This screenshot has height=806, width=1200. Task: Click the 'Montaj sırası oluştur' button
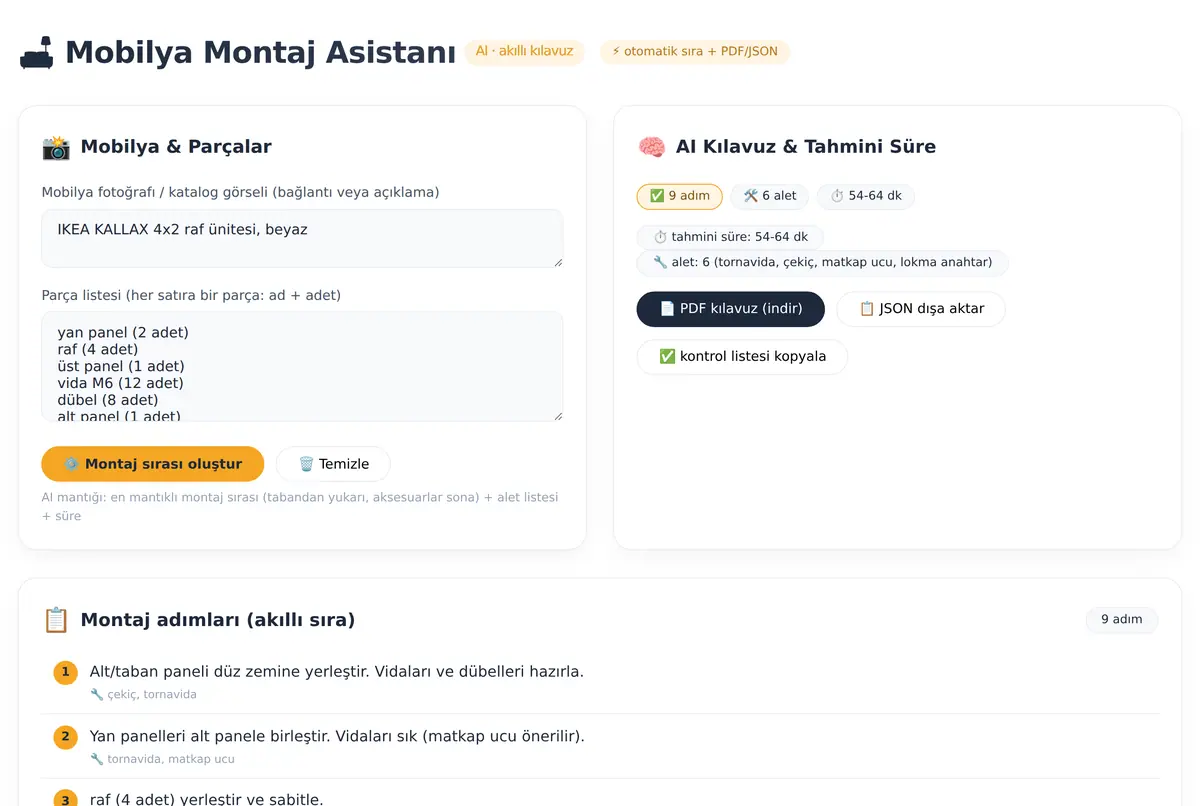[152, 464]
